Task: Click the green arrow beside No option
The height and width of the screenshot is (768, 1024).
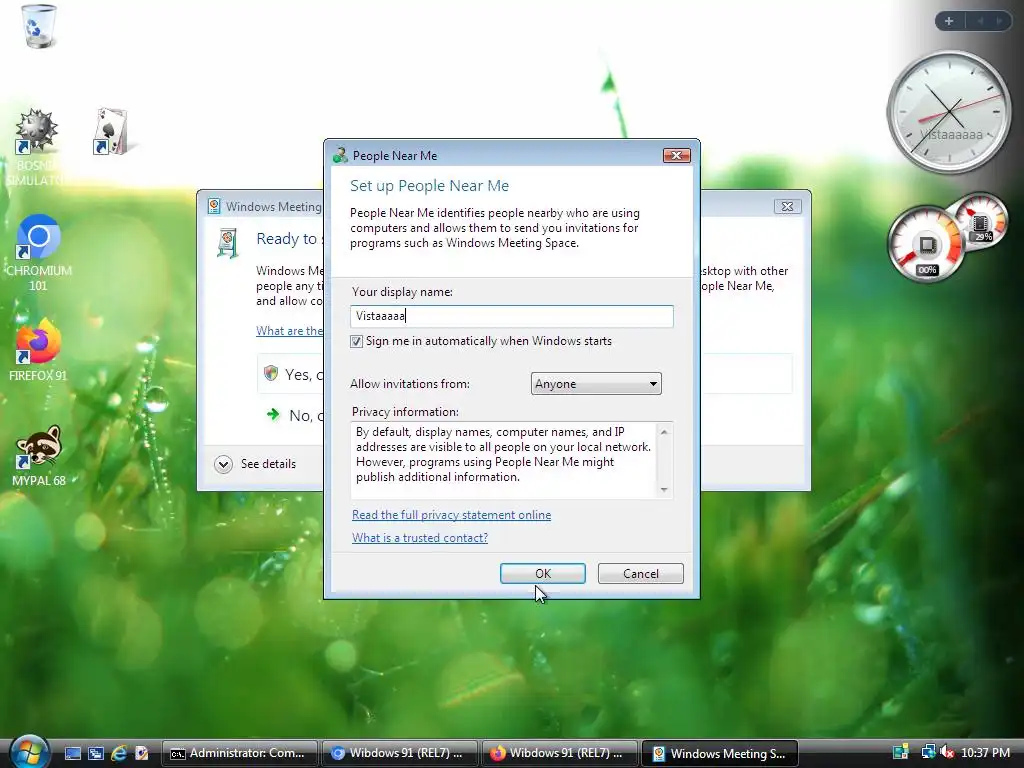Action: click(273, 414)
